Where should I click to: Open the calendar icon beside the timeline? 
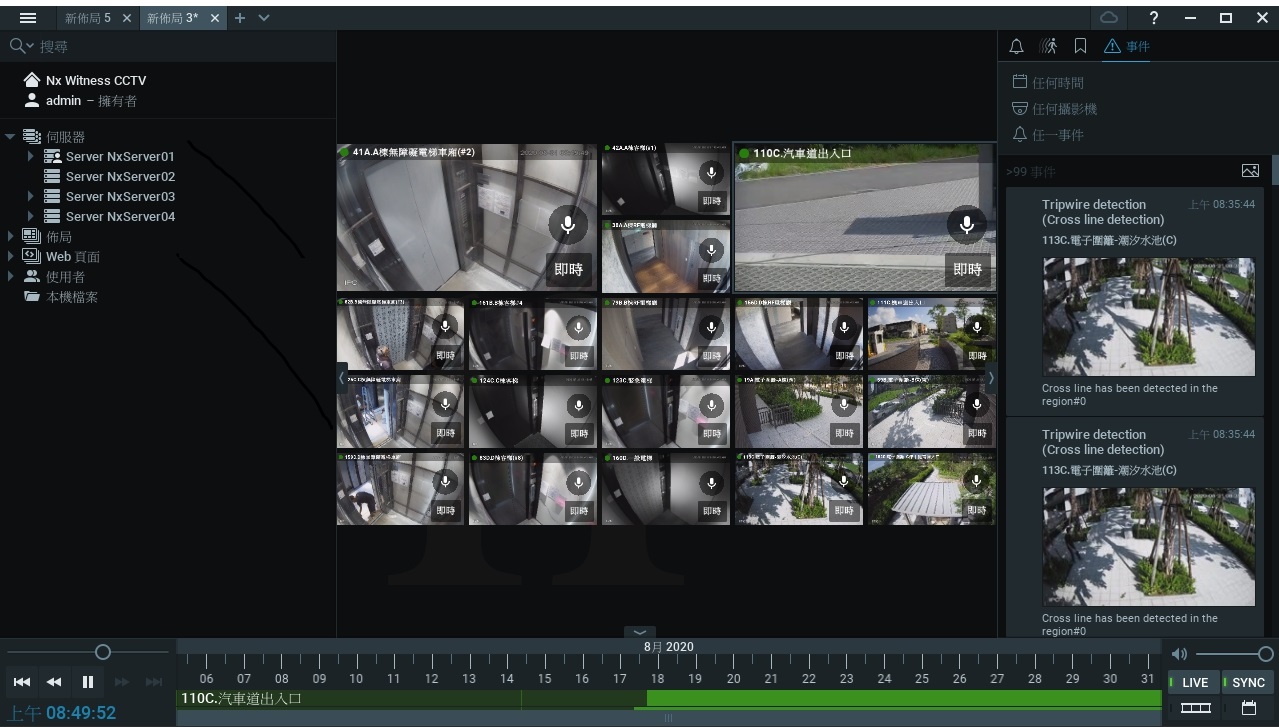coord(1249,708)
